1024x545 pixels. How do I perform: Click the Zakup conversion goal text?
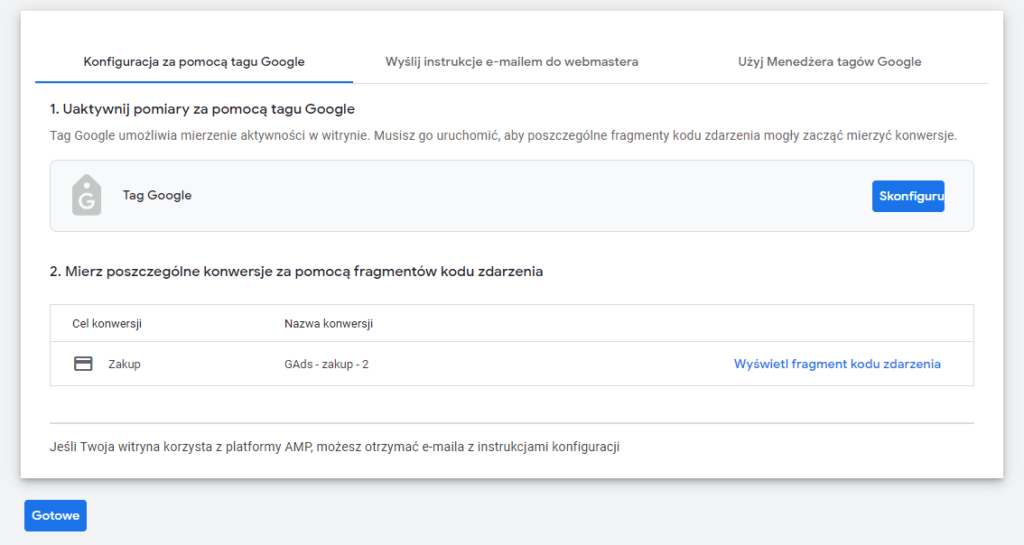click(124, 364)
